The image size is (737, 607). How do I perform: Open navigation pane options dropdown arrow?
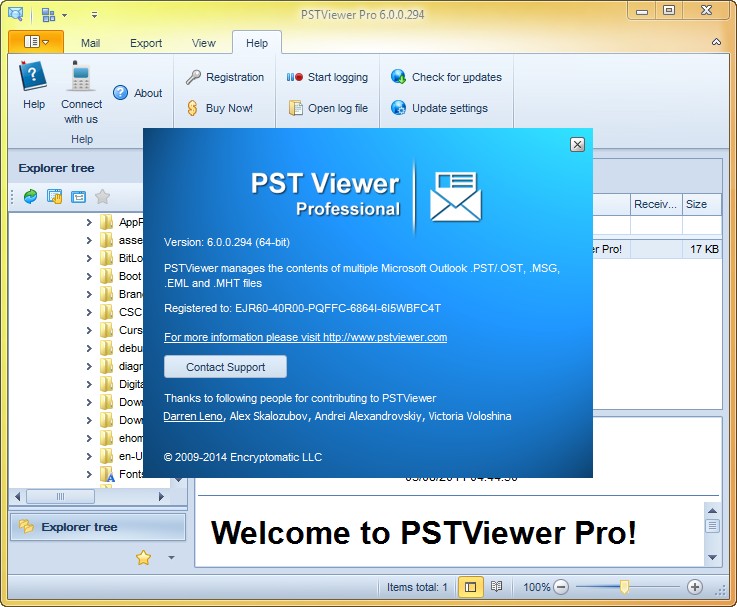click(172, 558)
